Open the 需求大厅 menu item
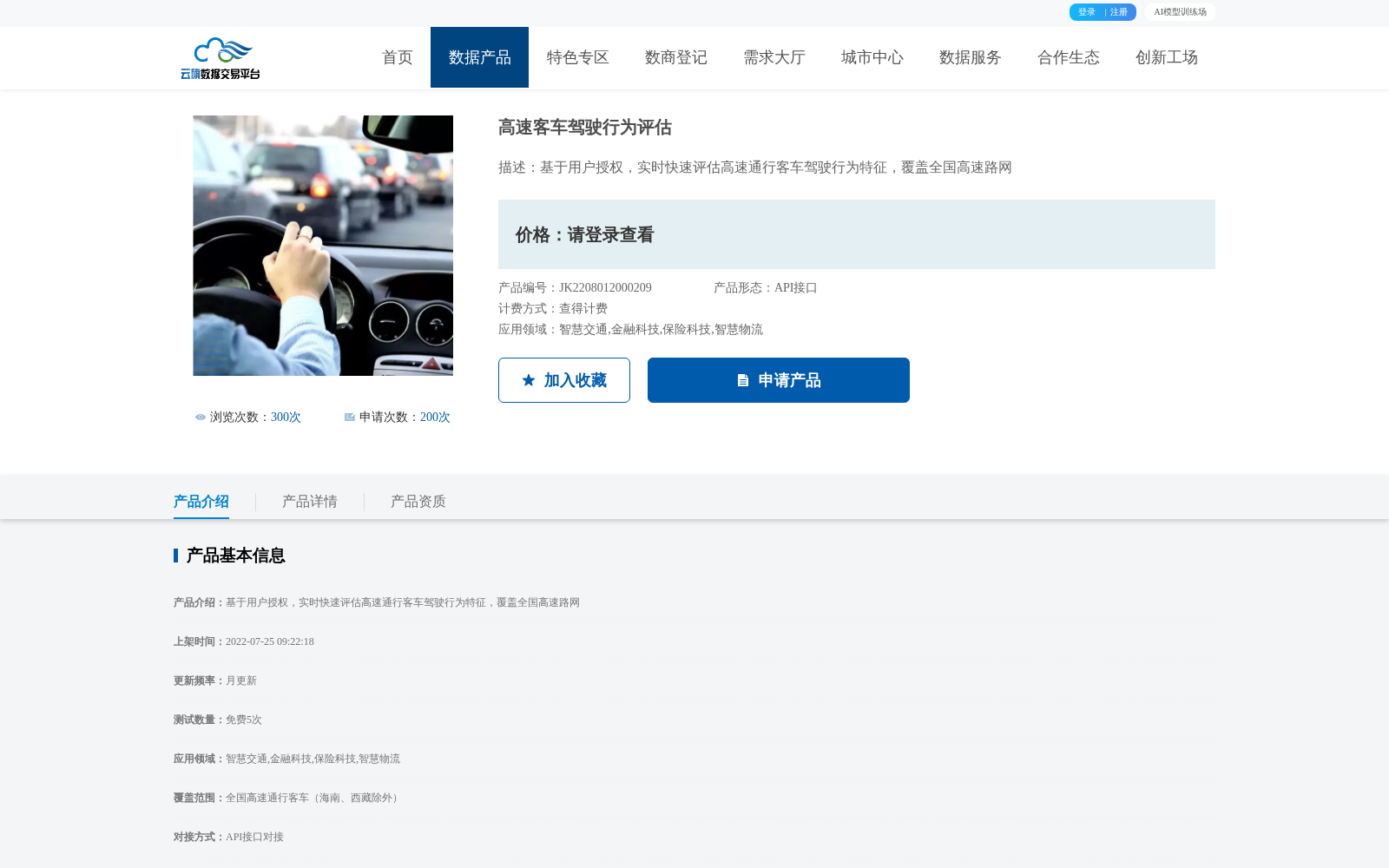Image resolution: width=1389 pixels, height=868 pixels. coord(774,57)
